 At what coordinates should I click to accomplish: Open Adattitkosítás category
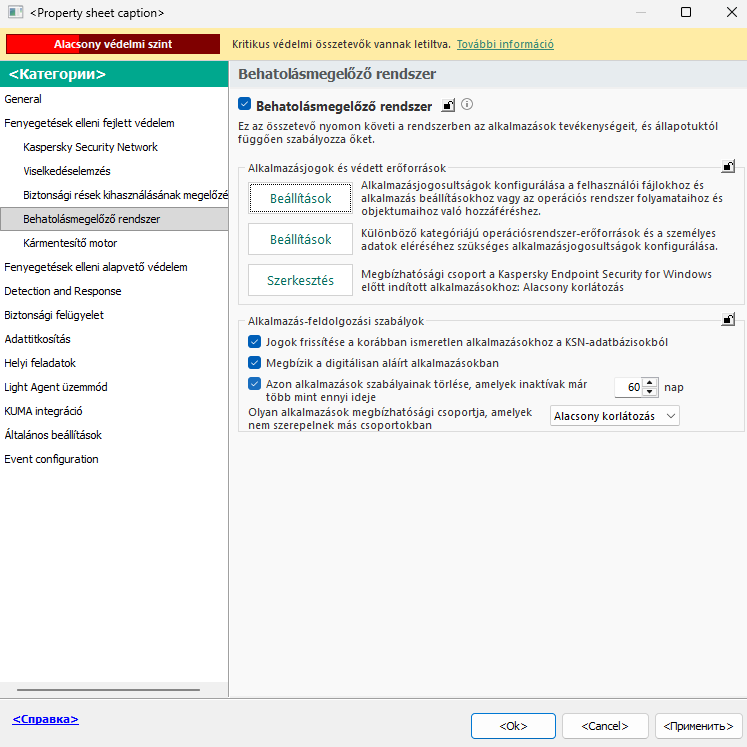pos(37,339)
